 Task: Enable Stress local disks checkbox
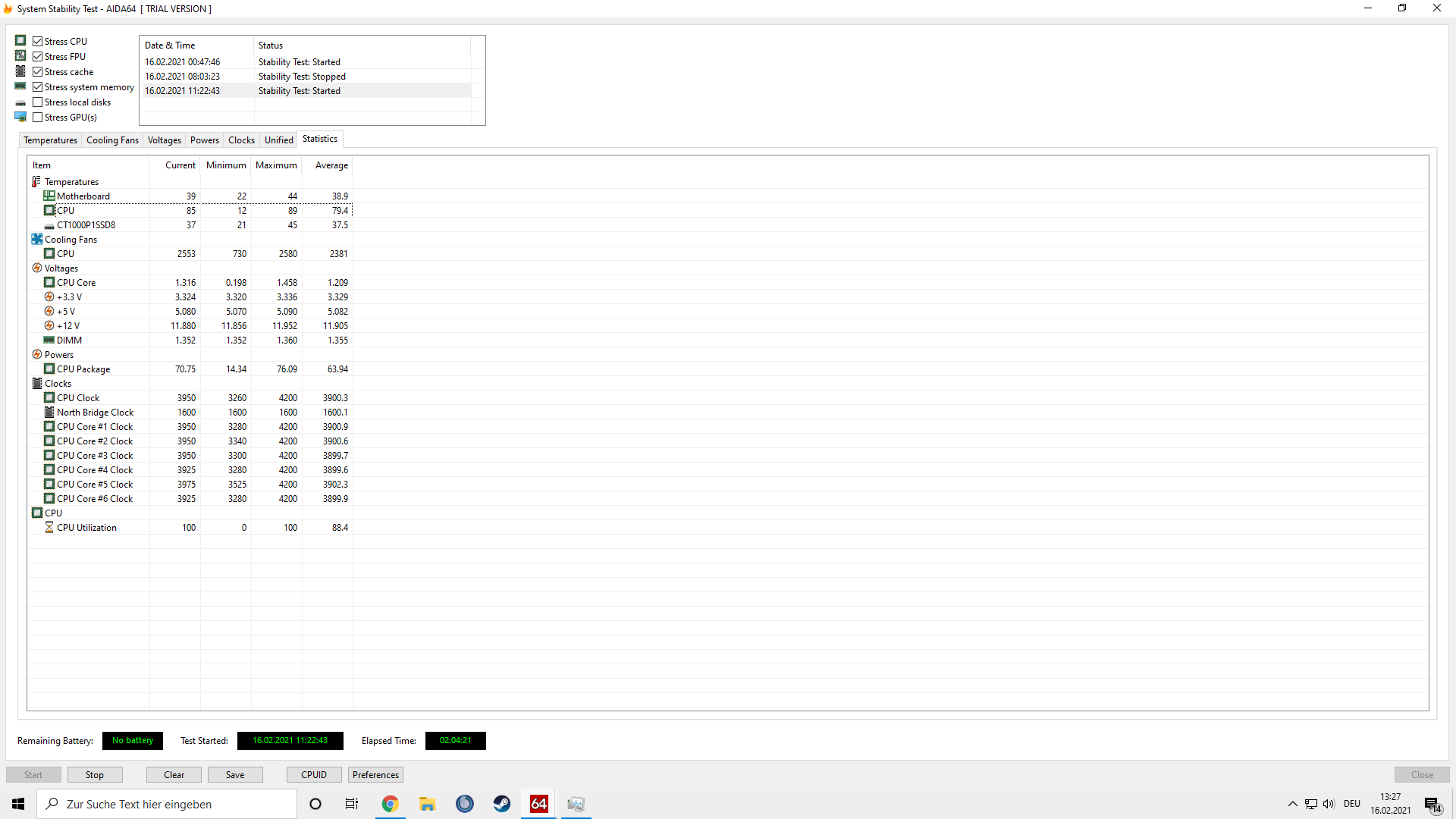pyautogui.click(x=37, y=102)
